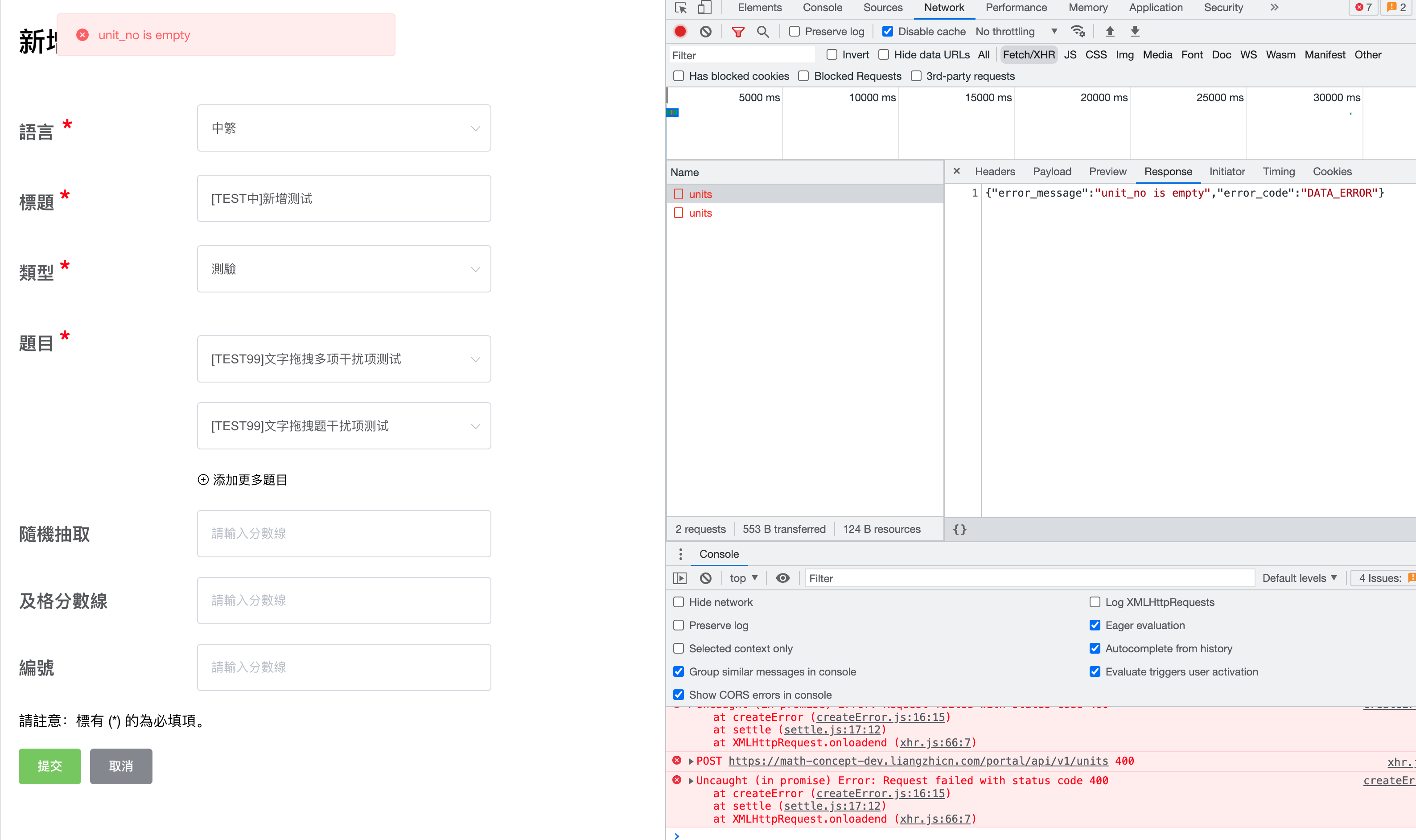Viewport: 1416px width, 840px height.
Task: Open xhr.js:66:7 link in last error
Action: pyautogui.click(x=935, y=819)
